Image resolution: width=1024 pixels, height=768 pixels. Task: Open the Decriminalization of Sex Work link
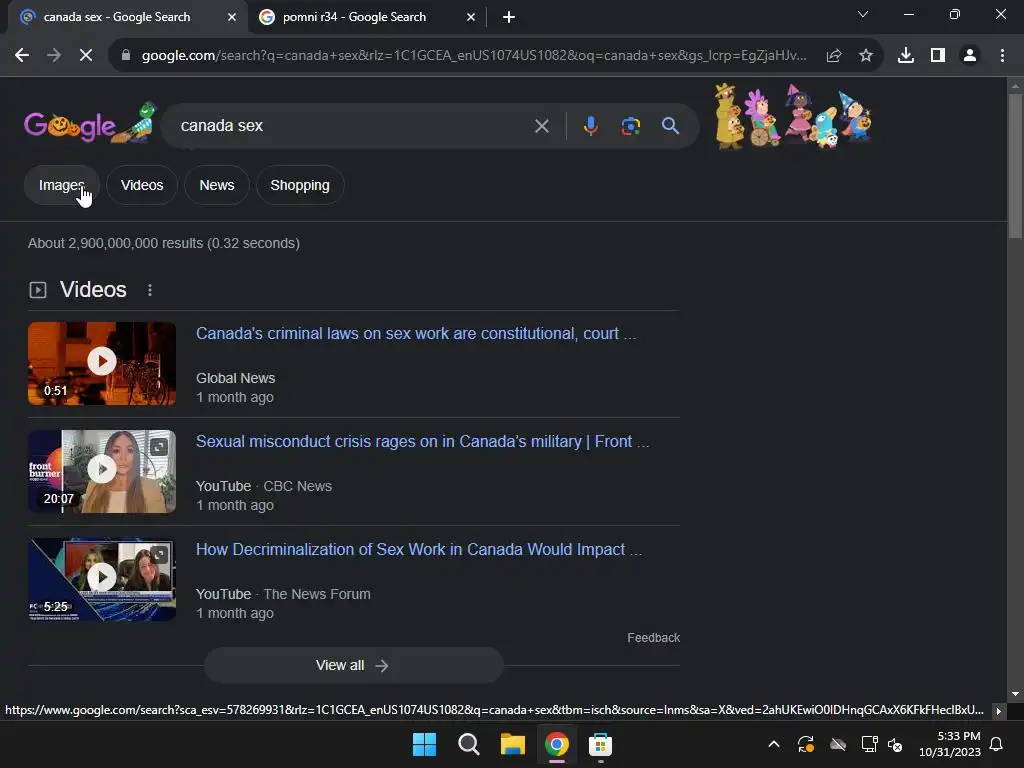(x=419, y=549)
